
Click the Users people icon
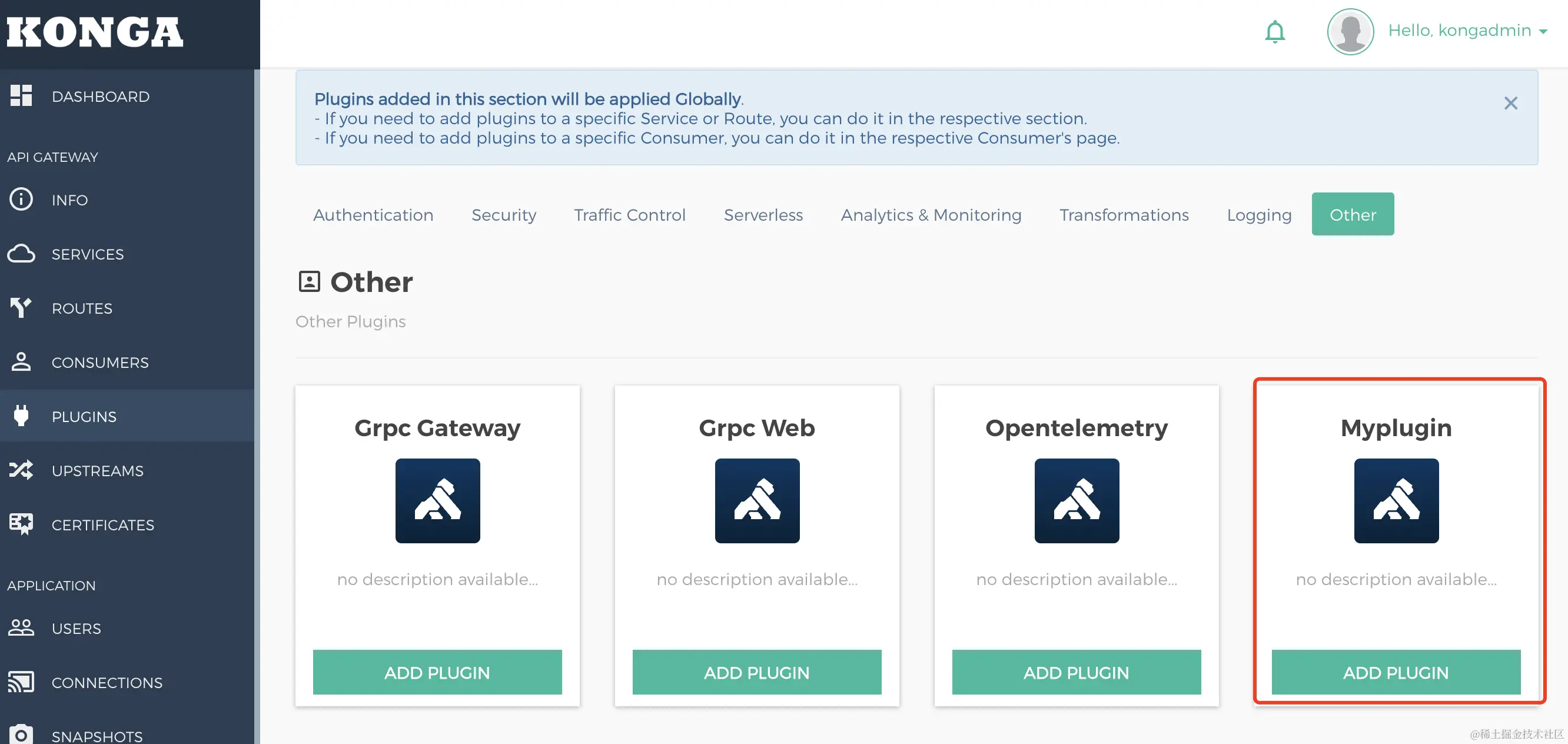tap(21, 627)
